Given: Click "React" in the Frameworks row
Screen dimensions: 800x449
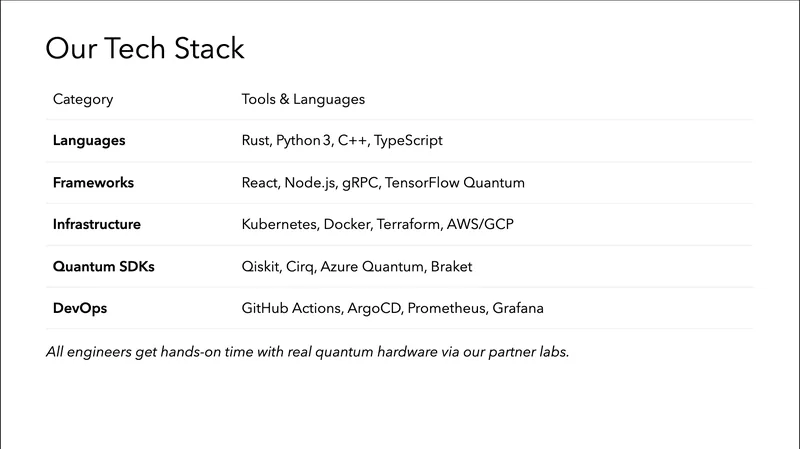Looking at the screenshot, I should [263, 183].
